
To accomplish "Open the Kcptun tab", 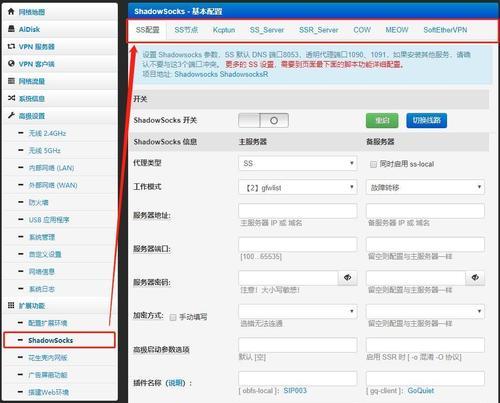I will [224, 30].
